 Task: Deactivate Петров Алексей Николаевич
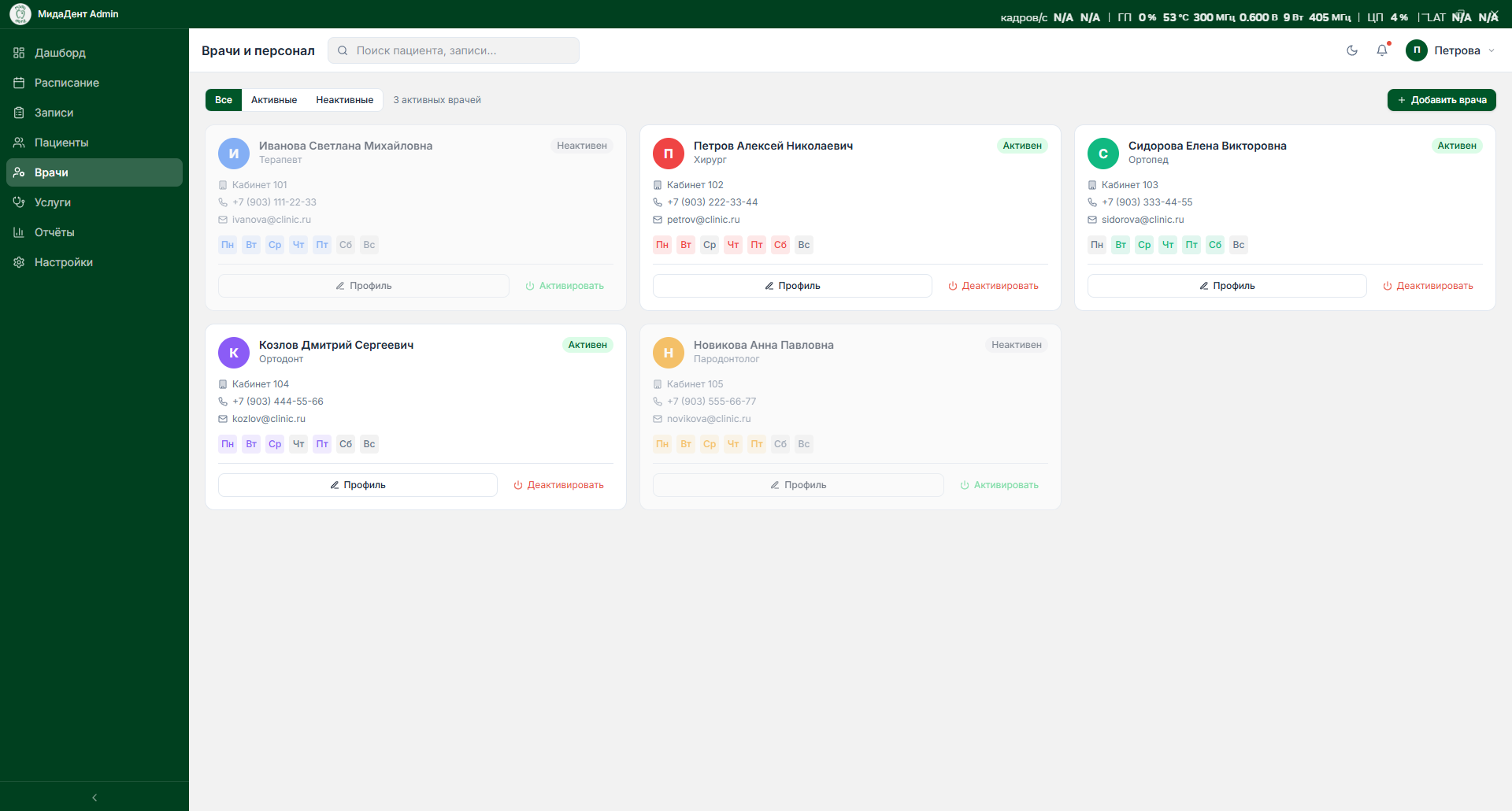[993, 286]
